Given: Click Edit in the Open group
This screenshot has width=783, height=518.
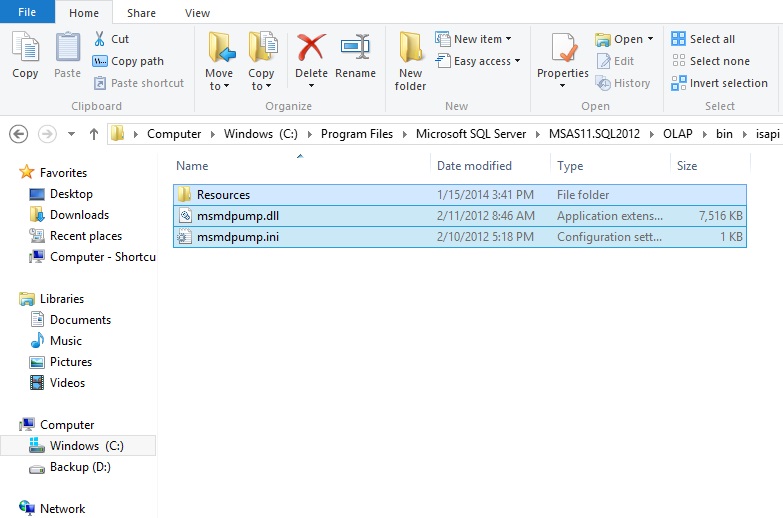Looking at the screenshot, I should click(x=615, y=61).
